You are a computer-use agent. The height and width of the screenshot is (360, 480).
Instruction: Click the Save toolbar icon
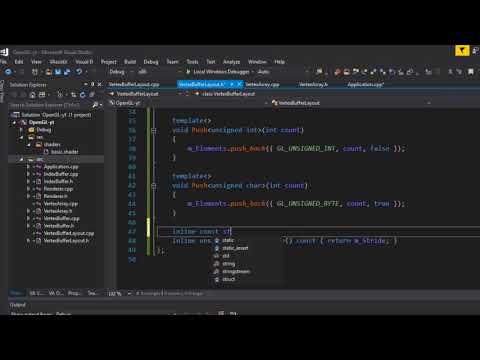click(x=58, y=72)
